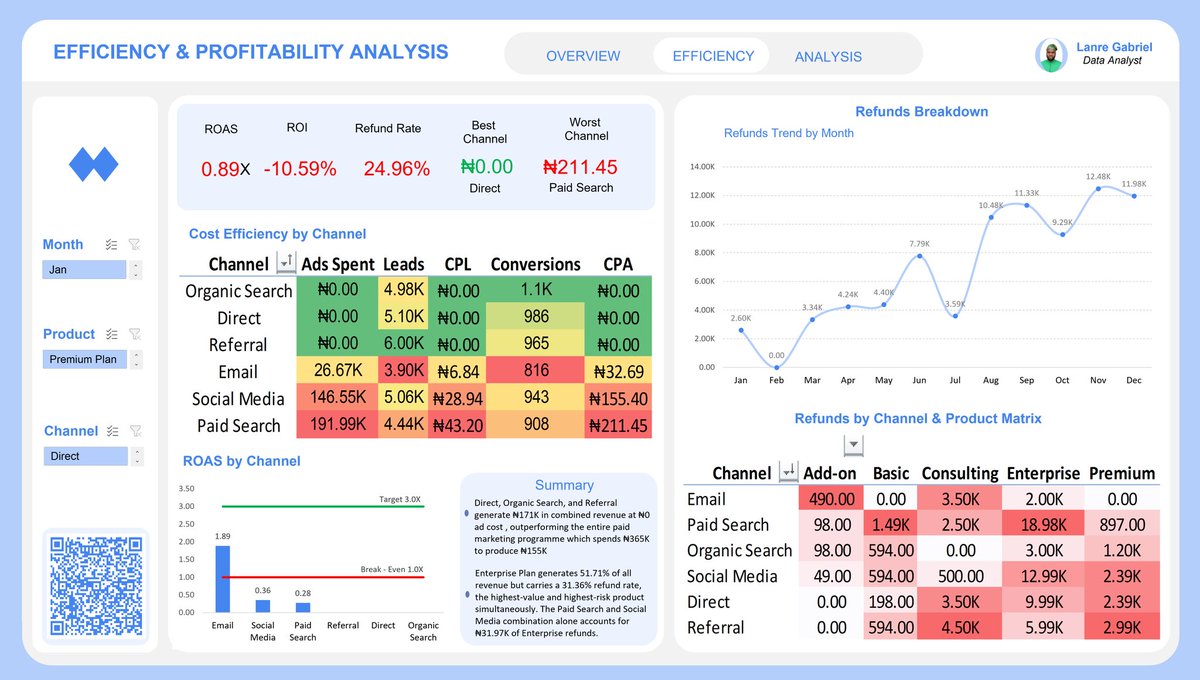1200x680 pixels.
Task: Click Social Media Enterprise refund 12.99K
Action: (x=1042, y=576)
